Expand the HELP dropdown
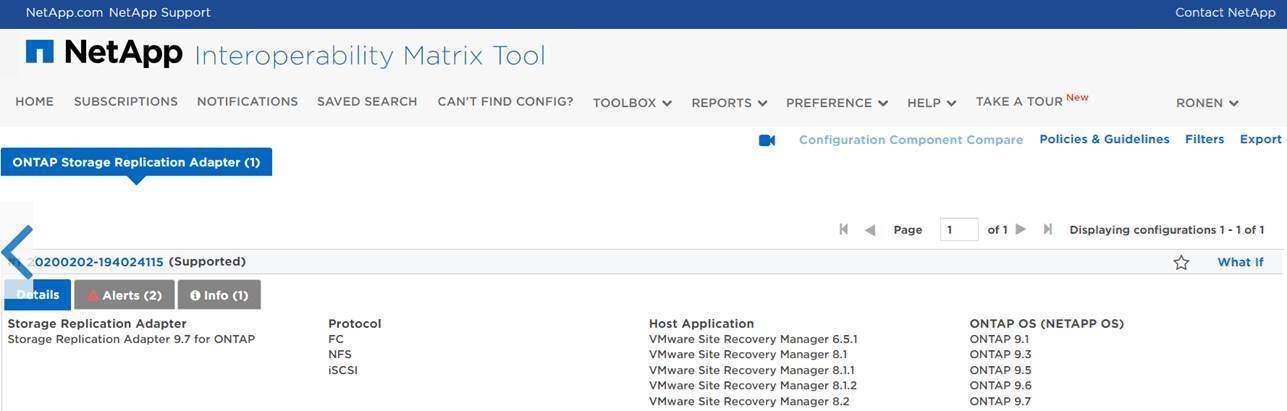Screen dimensions: 1287x411 932,103
